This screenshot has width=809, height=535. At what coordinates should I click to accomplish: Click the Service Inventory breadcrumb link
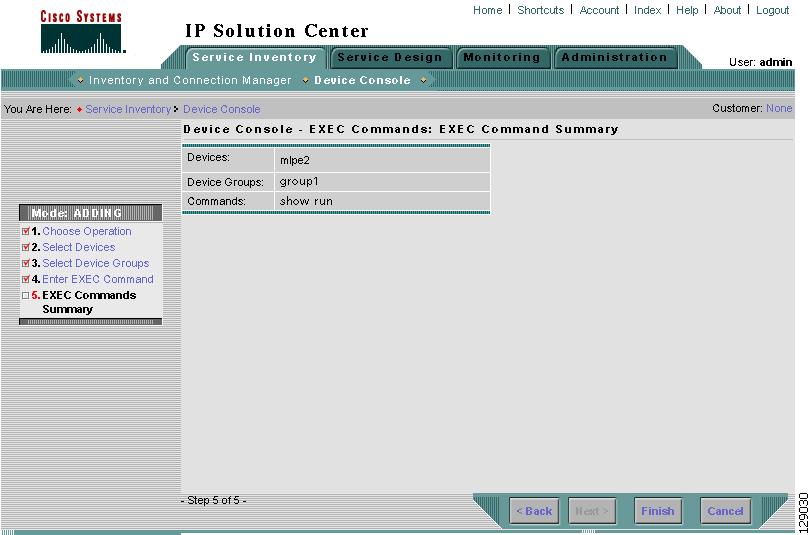coord(128,109)
